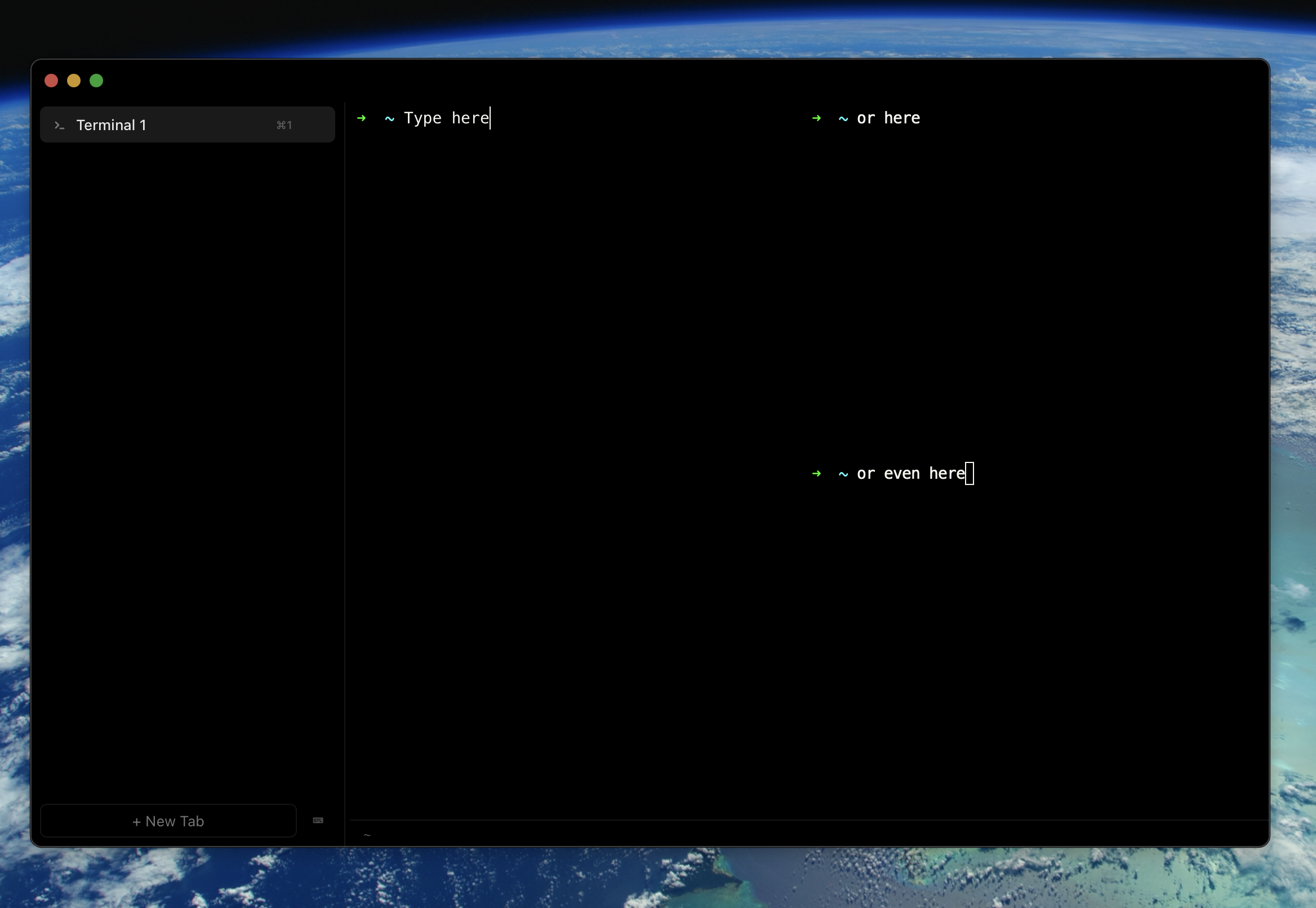Open a new tab with + New Tab

(x=168, y=821)
